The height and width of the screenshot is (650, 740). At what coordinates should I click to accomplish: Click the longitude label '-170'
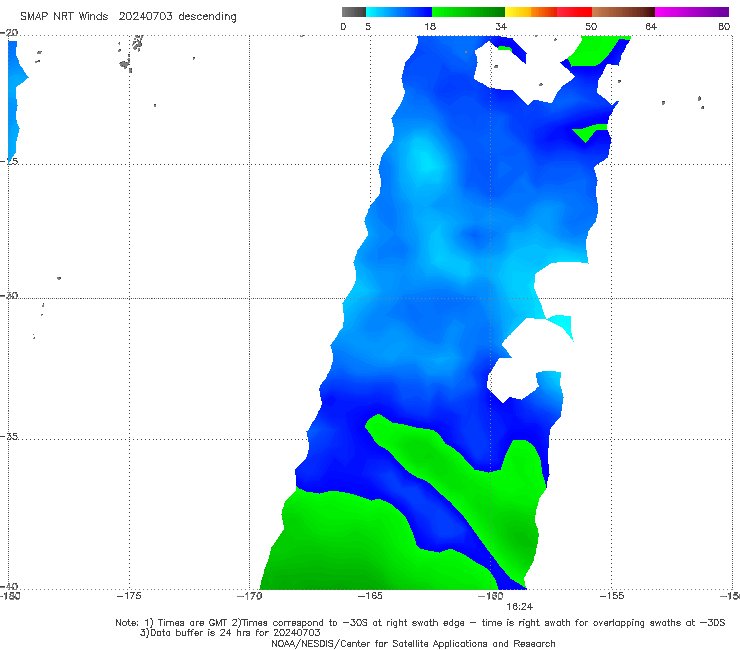click(x=250, y=596)
